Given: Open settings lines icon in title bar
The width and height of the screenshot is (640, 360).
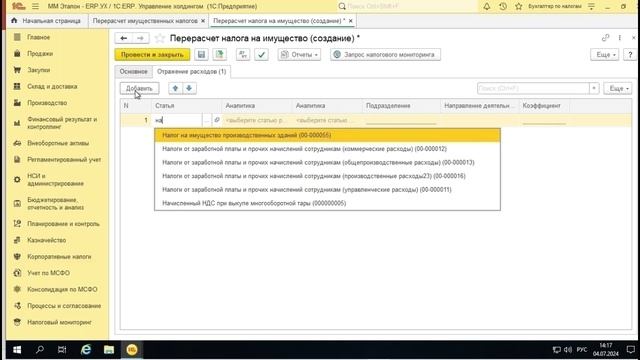Looking at the screenshot, I should coord(591,6).
